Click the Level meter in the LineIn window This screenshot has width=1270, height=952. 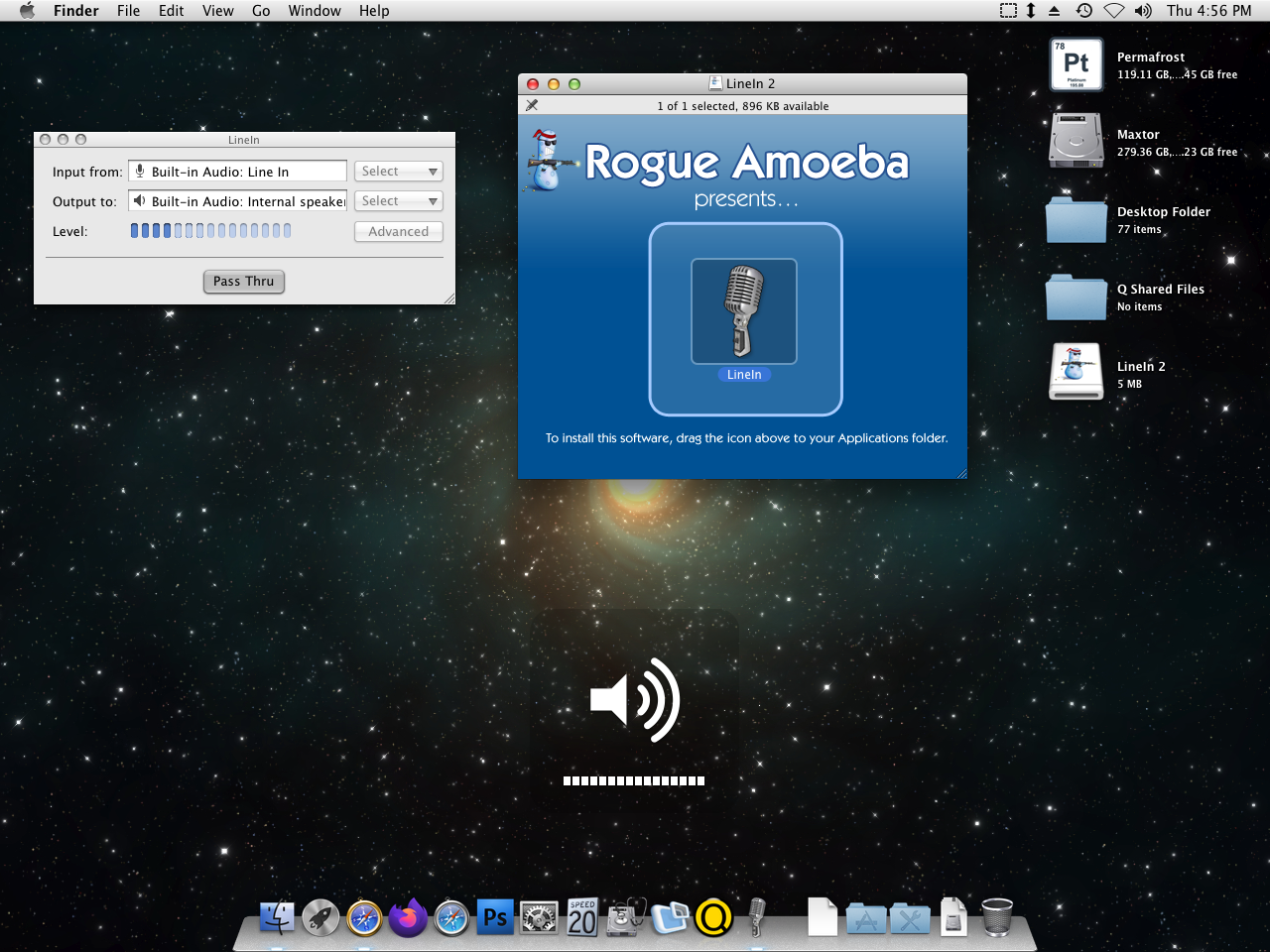click(x=211, y=231)
